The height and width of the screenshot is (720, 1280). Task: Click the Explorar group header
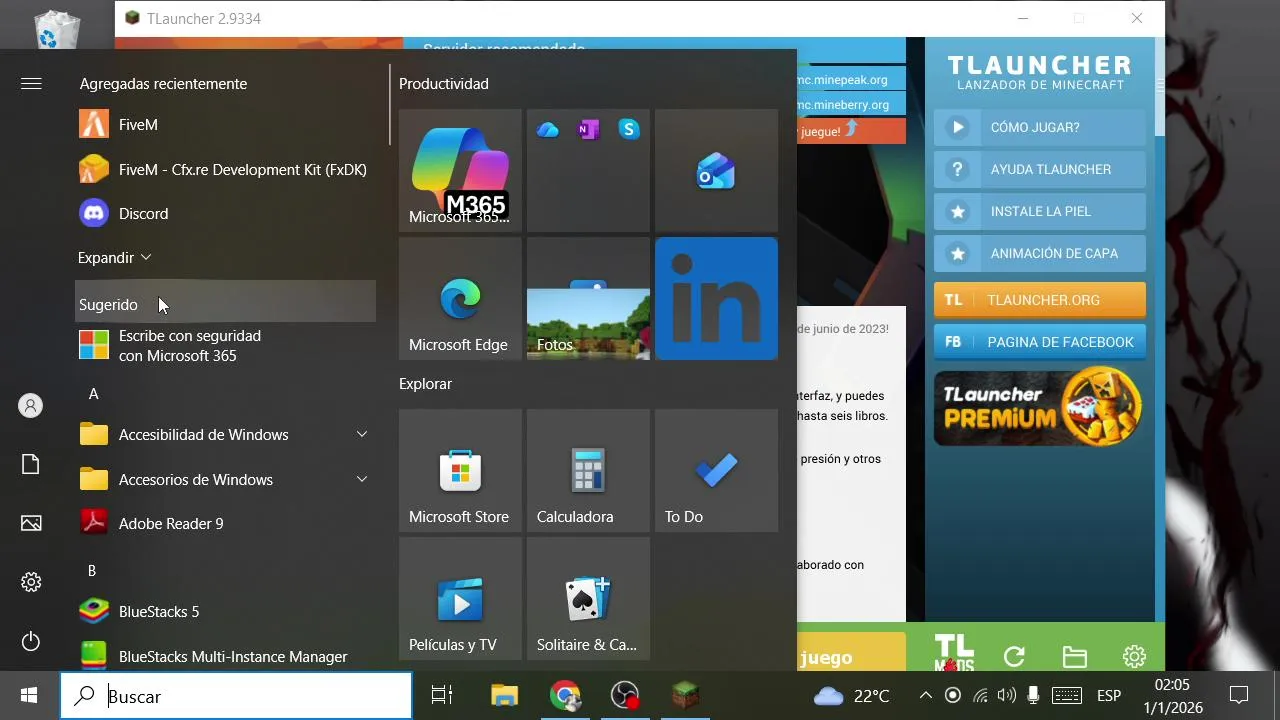[x=426, y=384]
